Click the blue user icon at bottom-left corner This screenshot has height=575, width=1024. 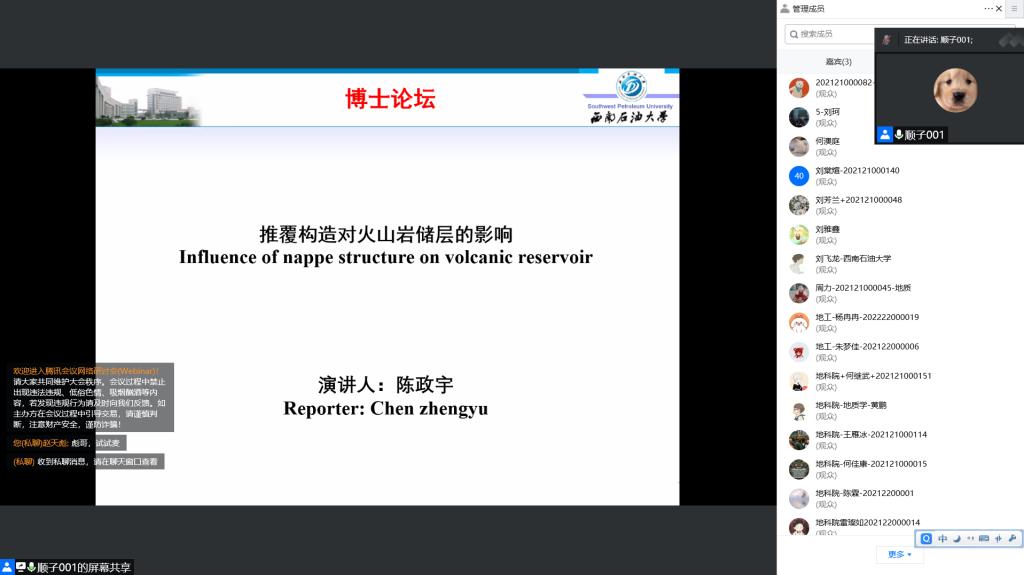(x=7, y=567)
